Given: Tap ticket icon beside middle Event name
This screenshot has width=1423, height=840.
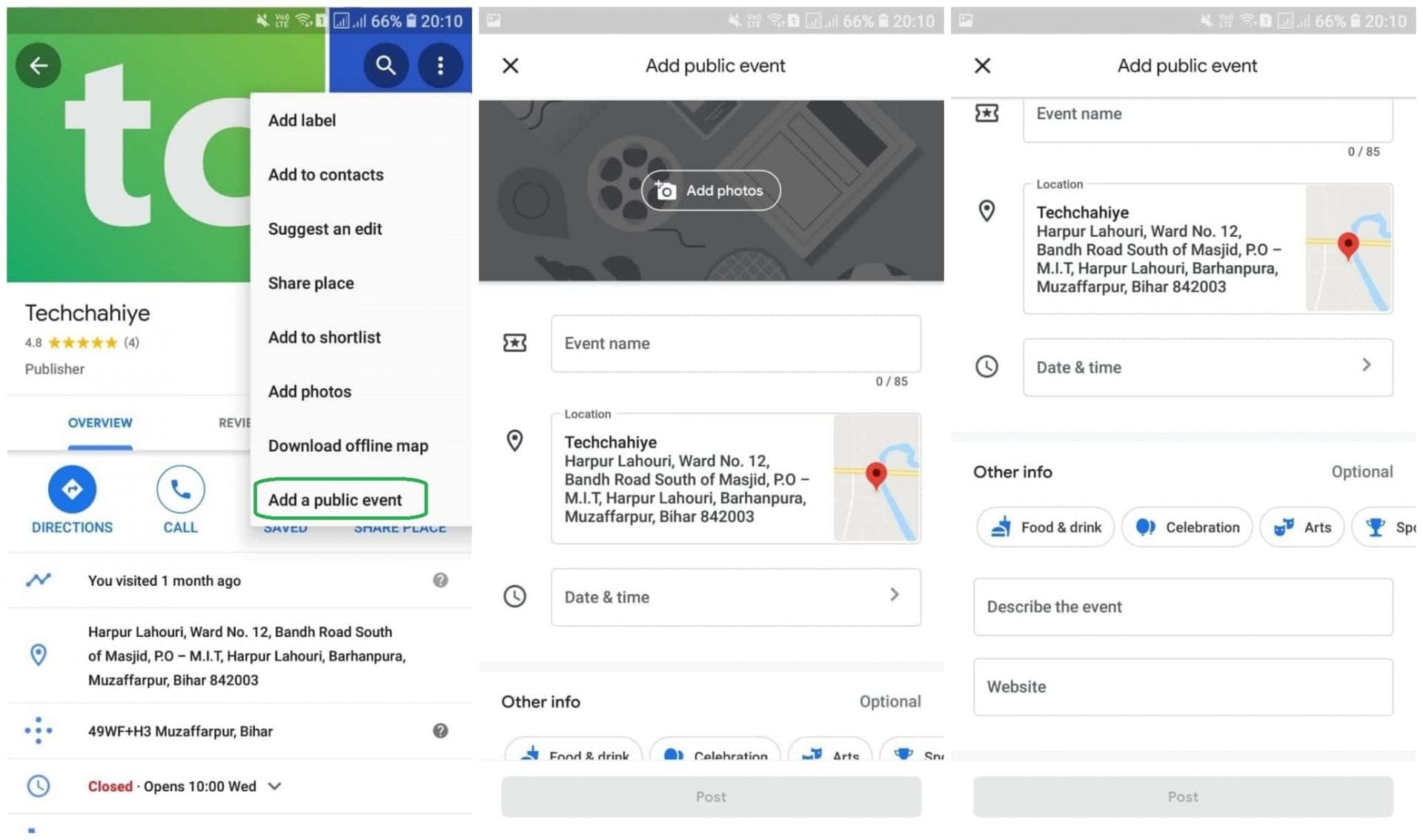Looking at the screenshot, I should click(x=514, y=343).
